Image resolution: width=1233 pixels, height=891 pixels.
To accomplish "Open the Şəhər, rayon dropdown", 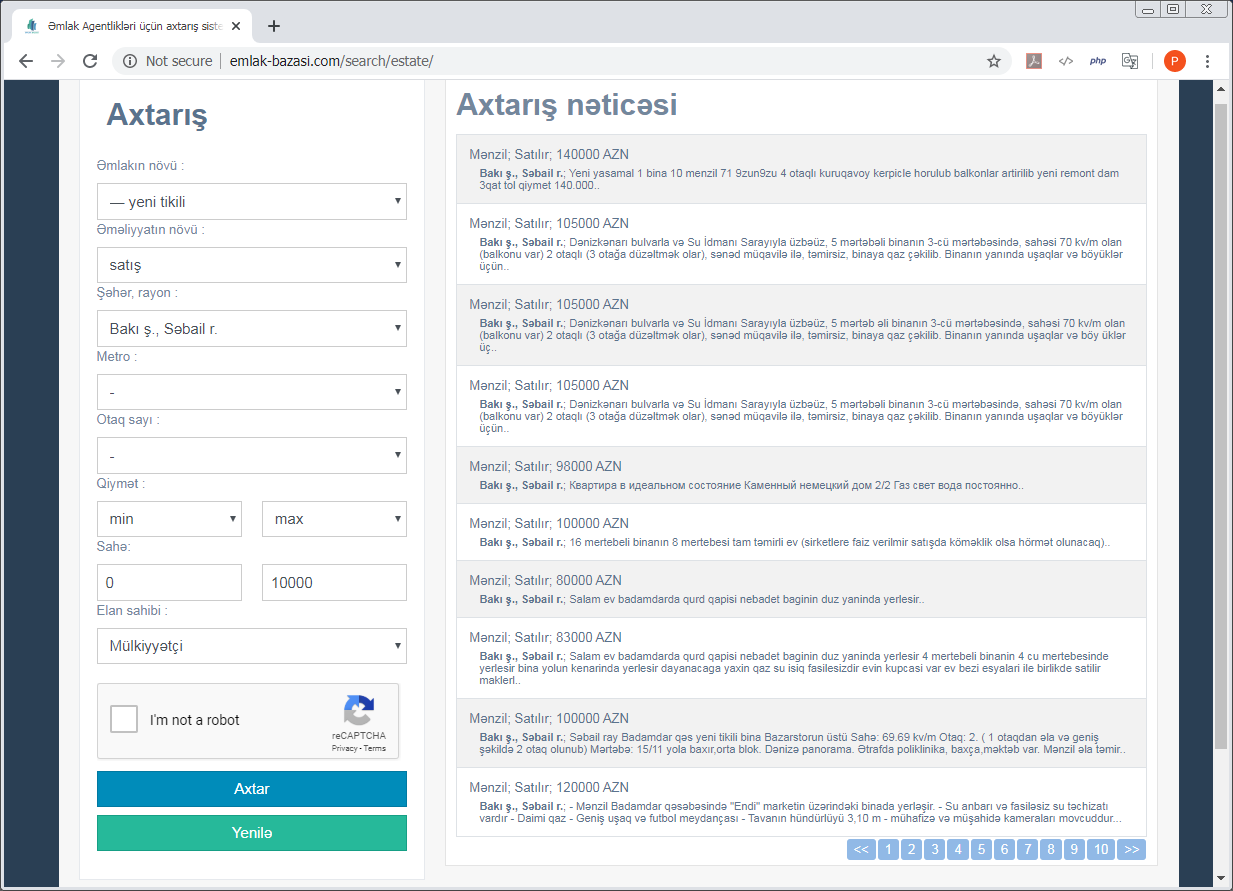I will 252,328.
